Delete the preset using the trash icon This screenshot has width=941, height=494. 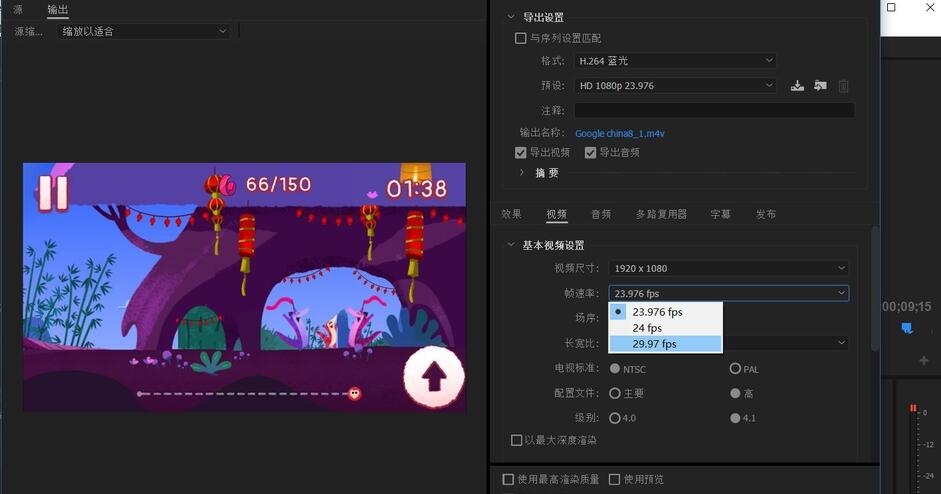(x=843, y=86)
